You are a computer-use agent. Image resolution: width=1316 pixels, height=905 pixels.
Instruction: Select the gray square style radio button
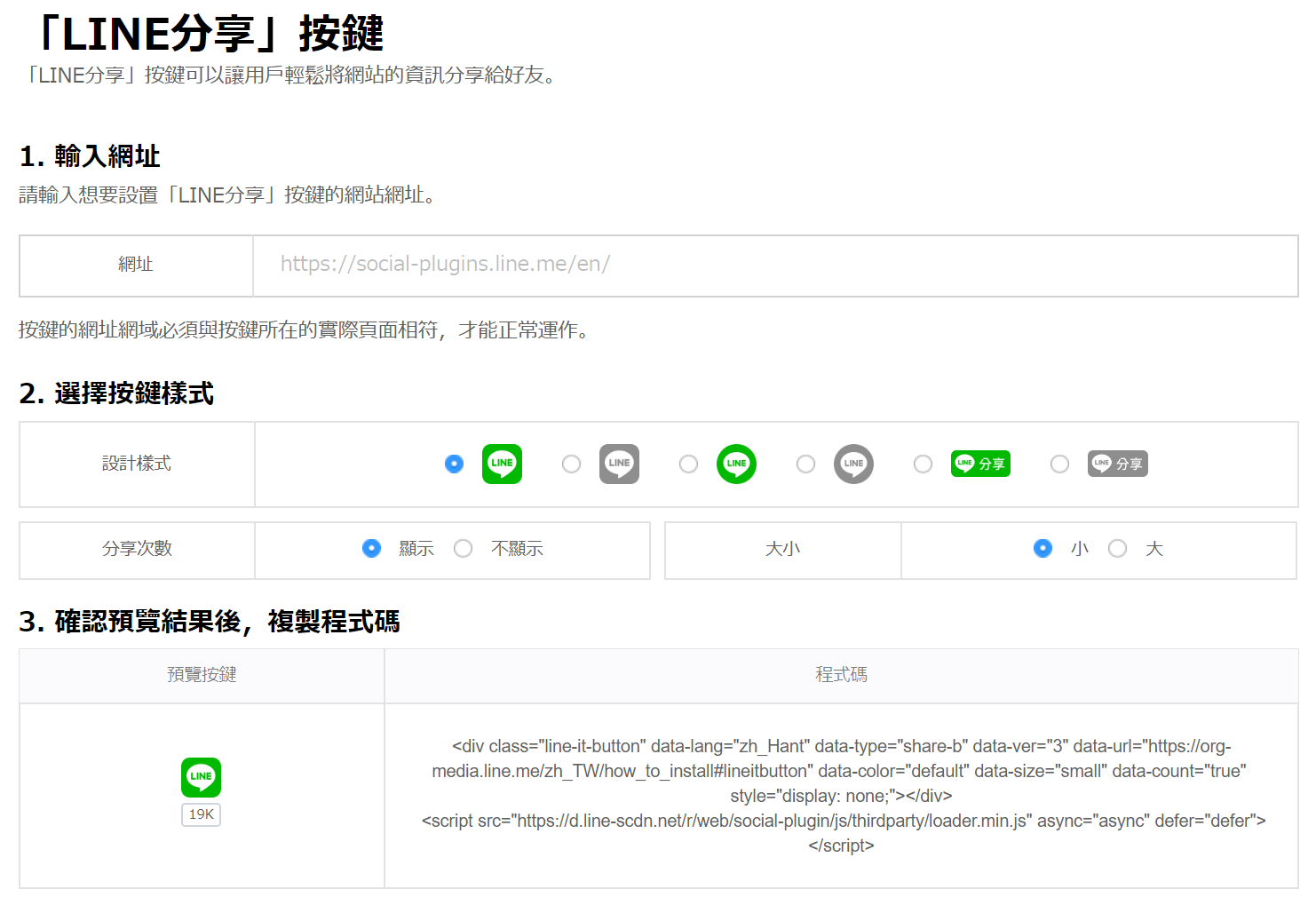coord(571,464)
